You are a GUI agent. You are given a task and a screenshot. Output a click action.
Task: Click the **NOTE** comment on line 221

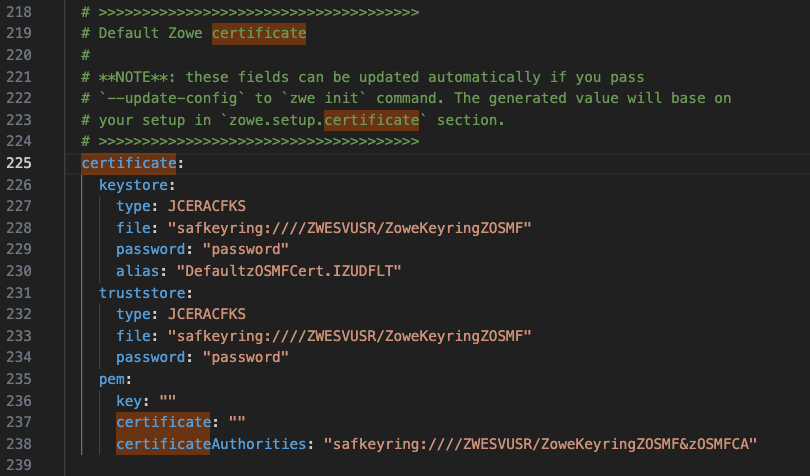(363, 77)
